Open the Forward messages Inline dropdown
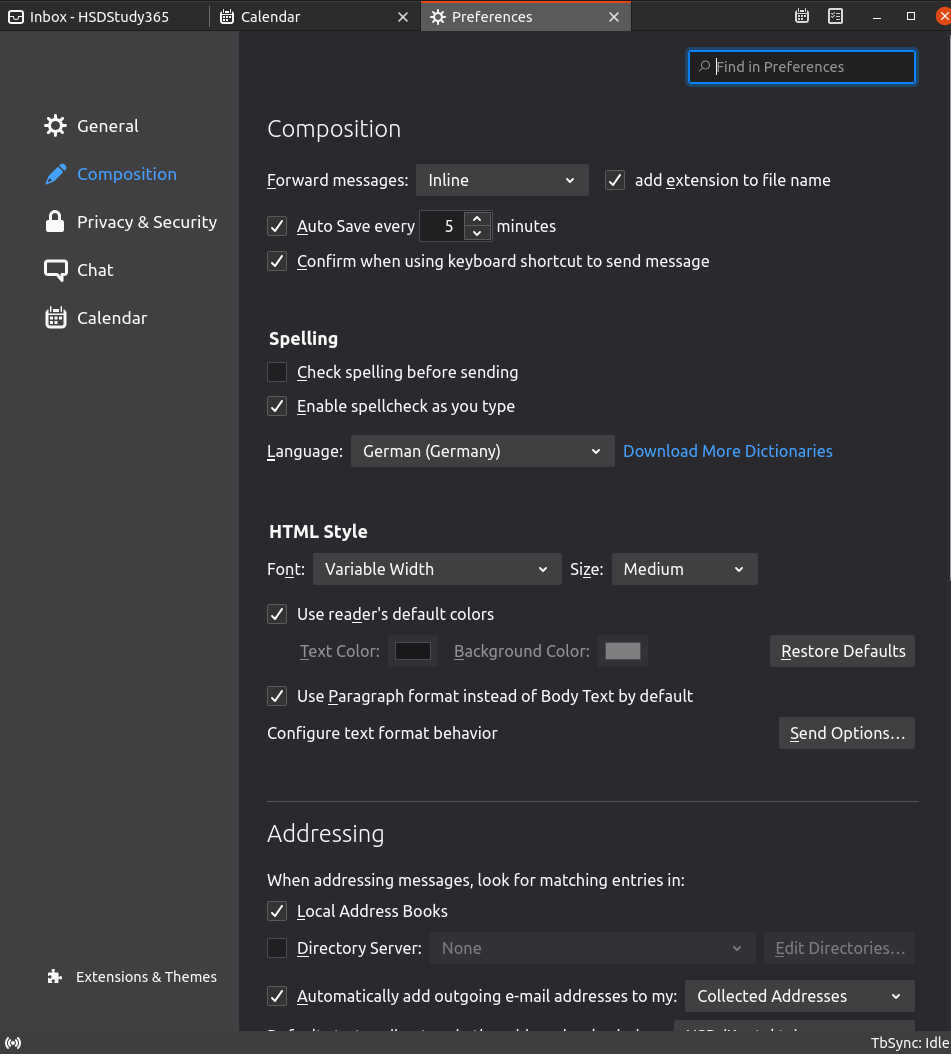Viewport: 951px width, 1054px height. pyautogui.click(x=501, y=180)
